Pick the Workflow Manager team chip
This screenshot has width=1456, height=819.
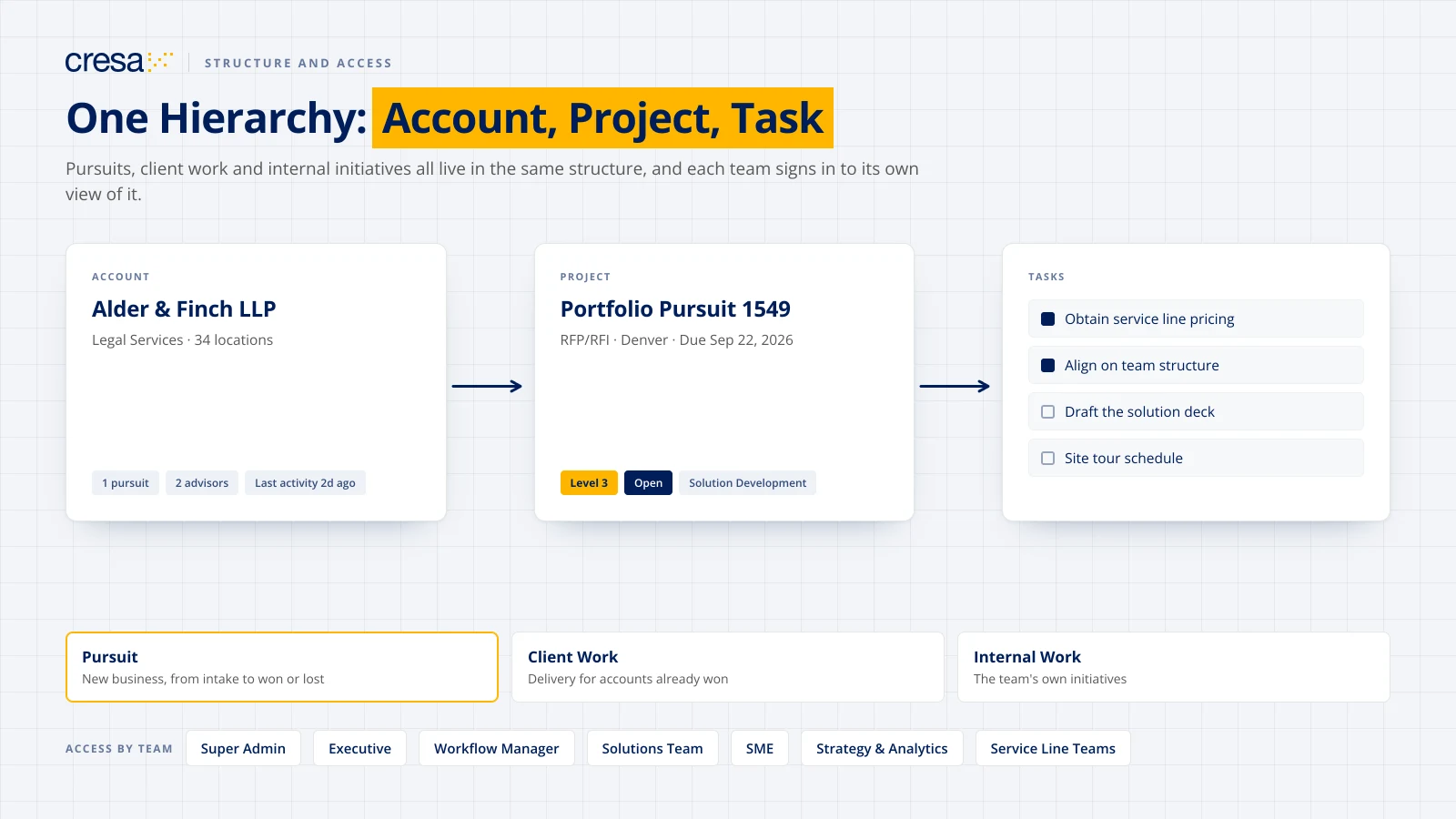[497, 748]
